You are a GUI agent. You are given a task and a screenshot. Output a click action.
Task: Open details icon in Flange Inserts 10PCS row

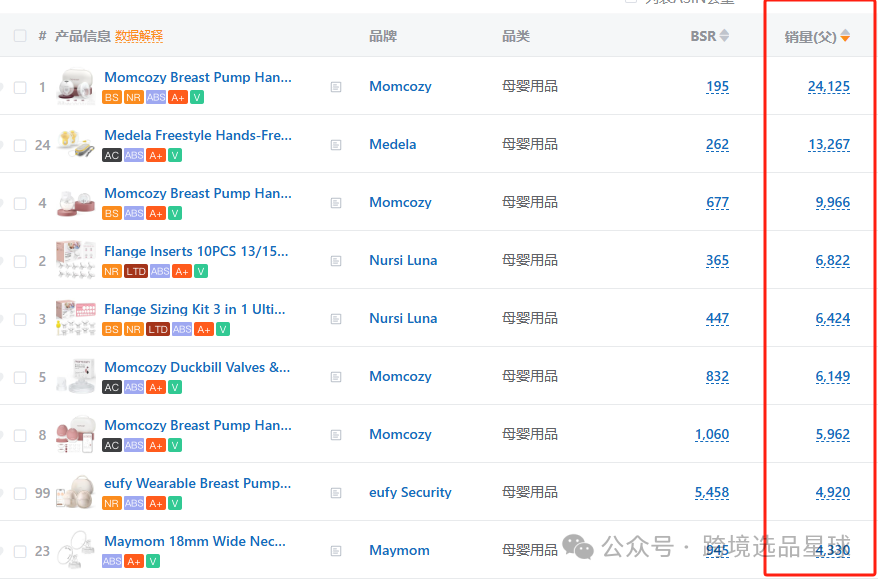[x=336, y=261]
